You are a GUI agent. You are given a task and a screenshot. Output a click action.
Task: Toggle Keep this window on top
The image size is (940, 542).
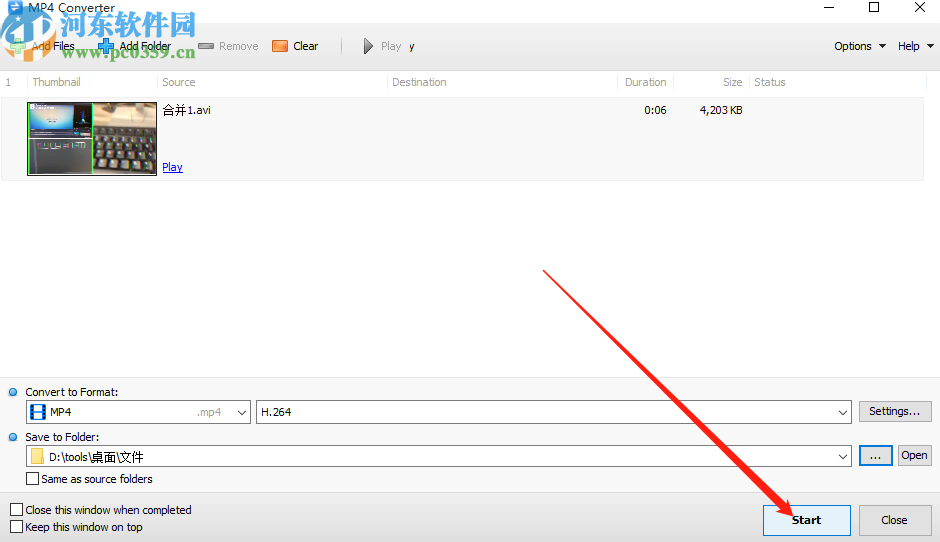[x=17, y=527]
